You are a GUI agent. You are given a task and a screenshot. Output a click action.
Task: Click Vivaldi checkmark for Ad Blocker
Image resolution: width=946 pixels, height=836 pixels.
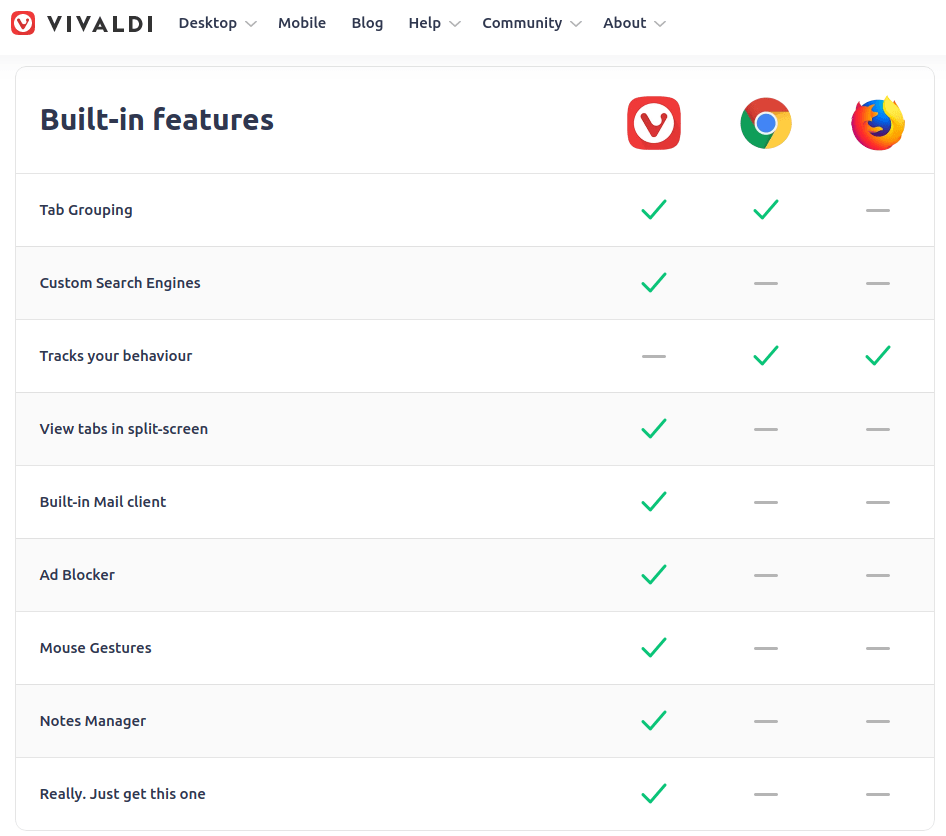654,574
